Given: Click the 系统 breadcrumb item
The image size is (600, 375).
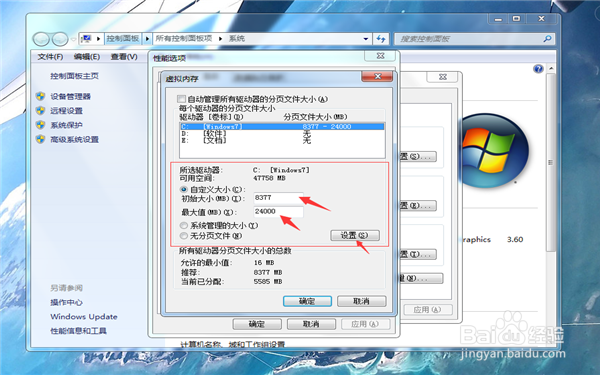Looking at the screenshot, I should pyautogui.click(x=237, y=38).
